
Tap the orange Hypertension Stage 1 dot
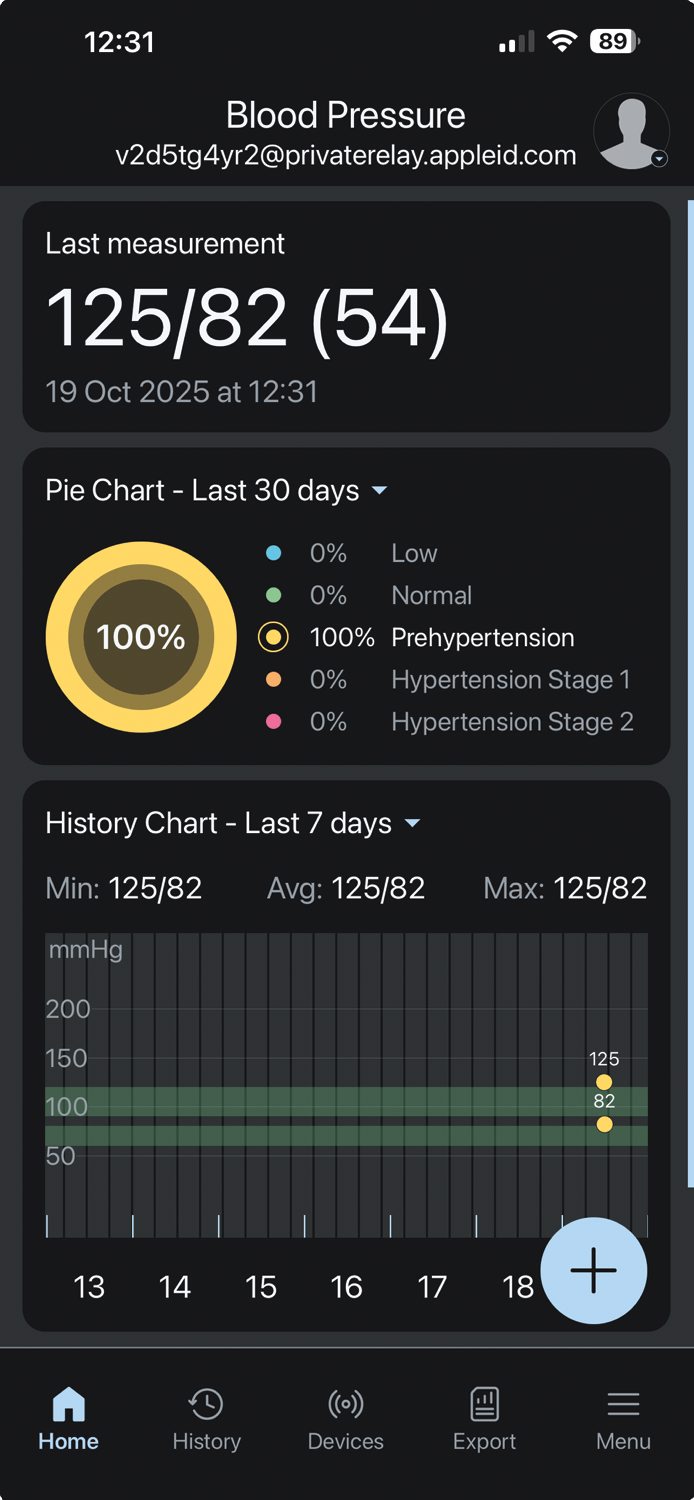tap(273, 680)
